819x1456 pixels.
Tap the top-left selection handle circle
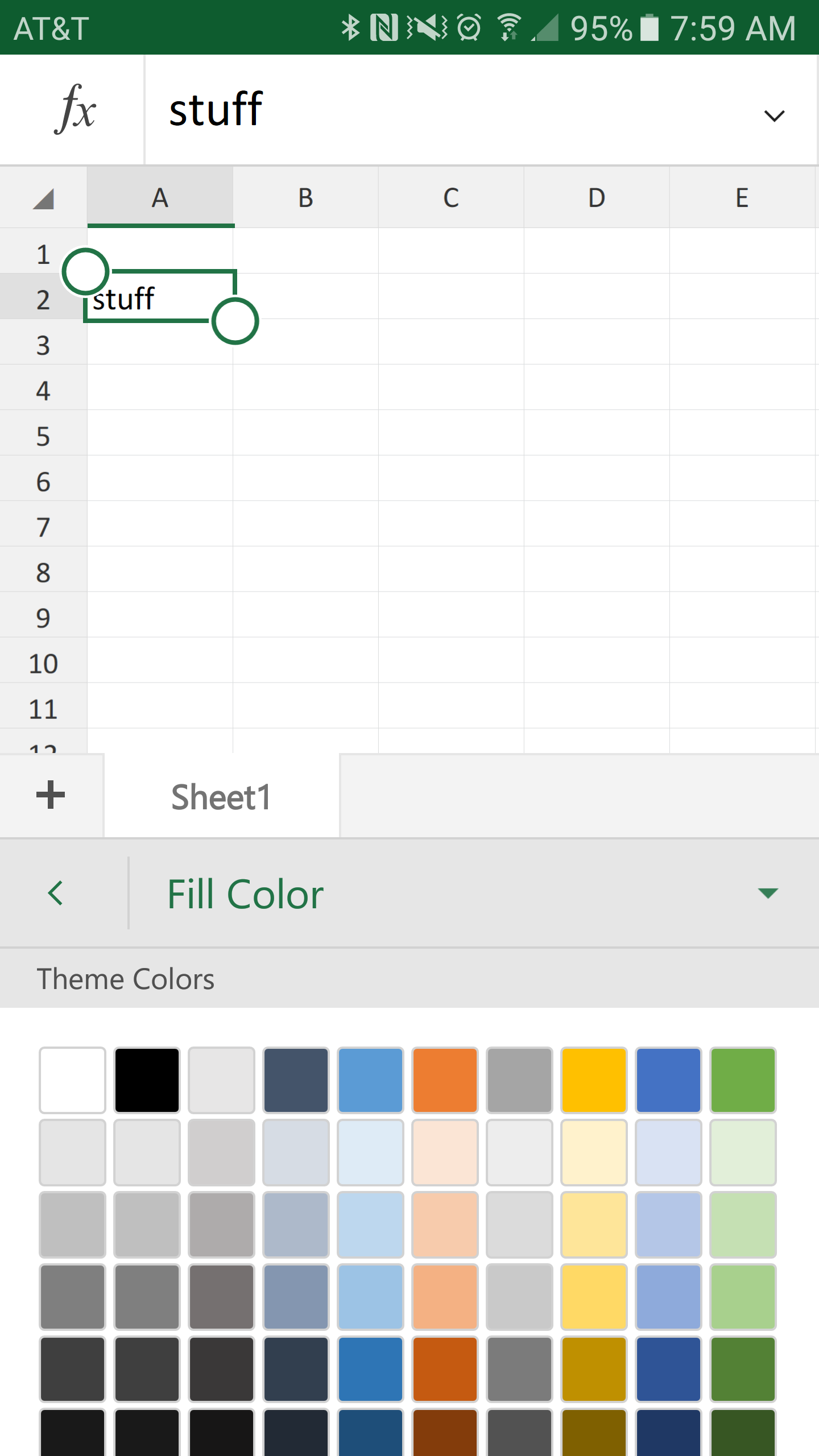[x=85, y=271]
